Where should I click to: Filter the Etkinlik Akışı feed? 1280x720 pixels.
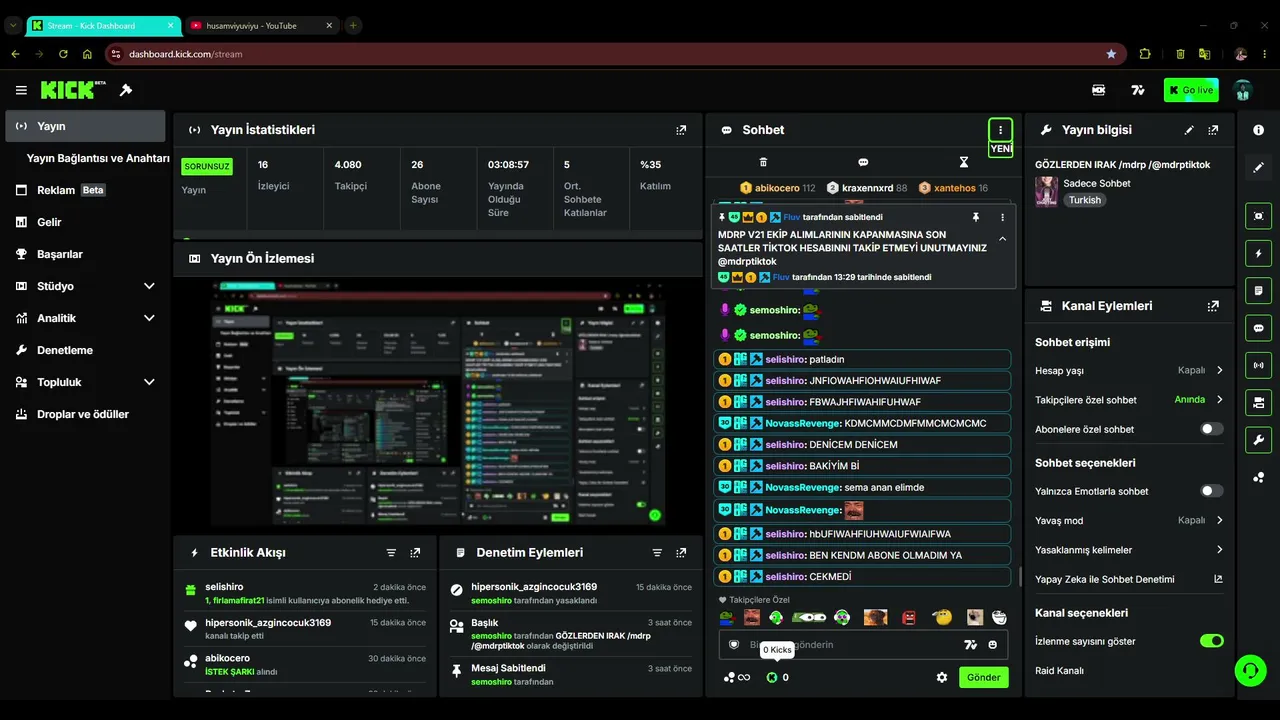391,553
